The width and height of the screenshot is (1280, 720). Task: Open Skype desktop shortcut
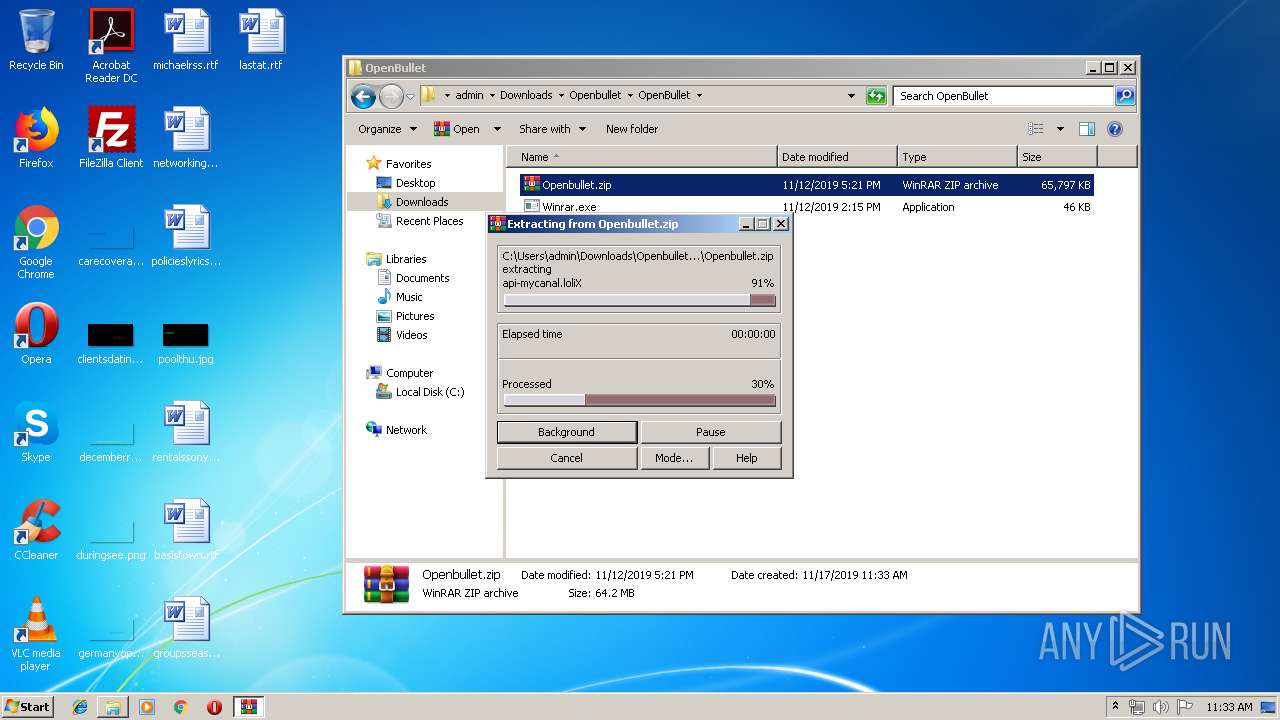(x=36, y=432)
